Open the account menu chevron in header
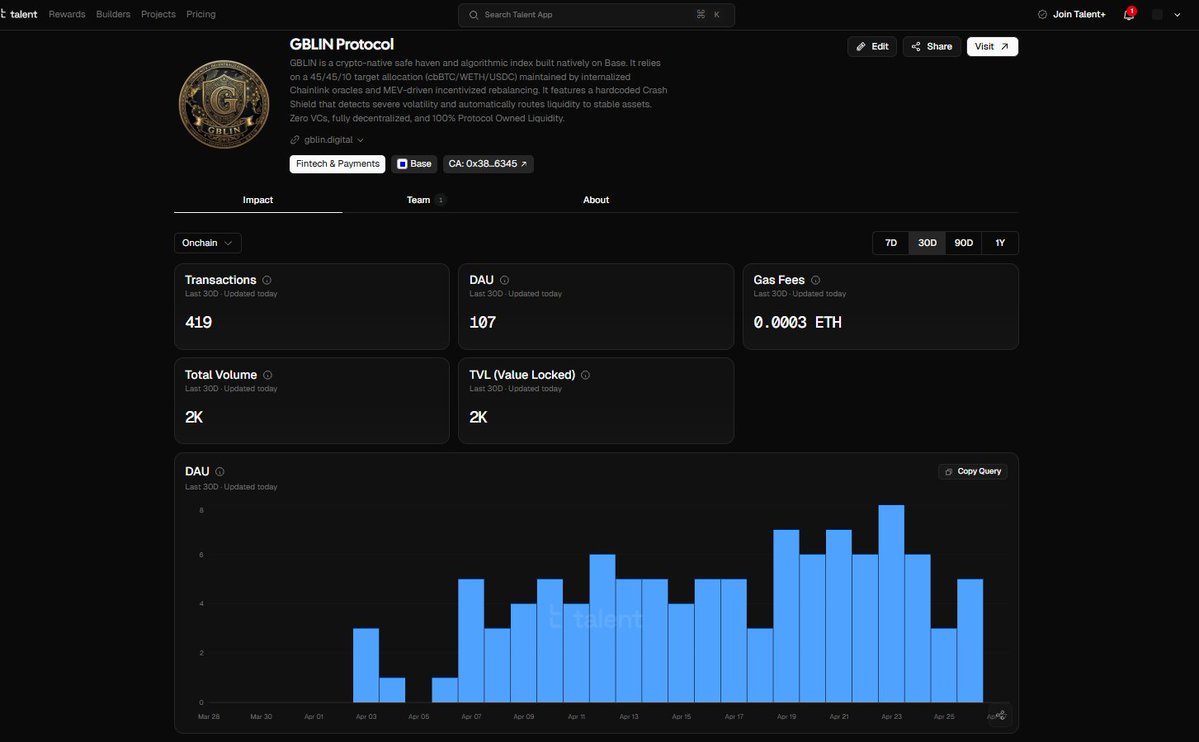1199x742 pixels. click(x=1177, y=15)
